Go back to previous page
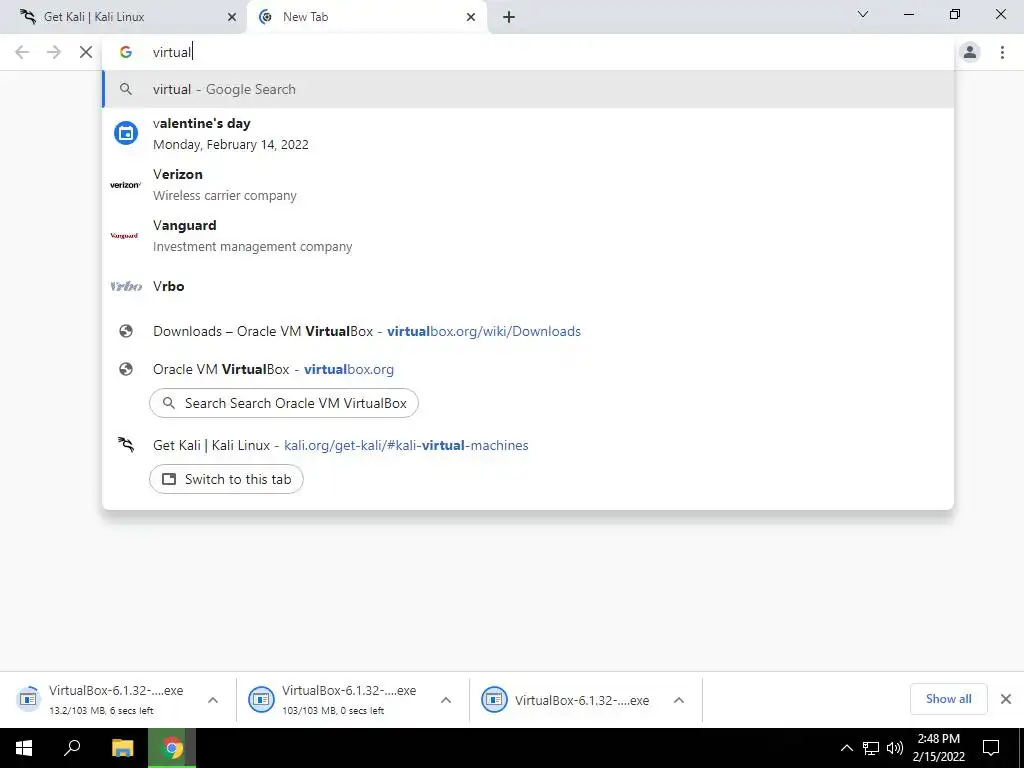Screen dimensions: 1024x768 (22, 52)
